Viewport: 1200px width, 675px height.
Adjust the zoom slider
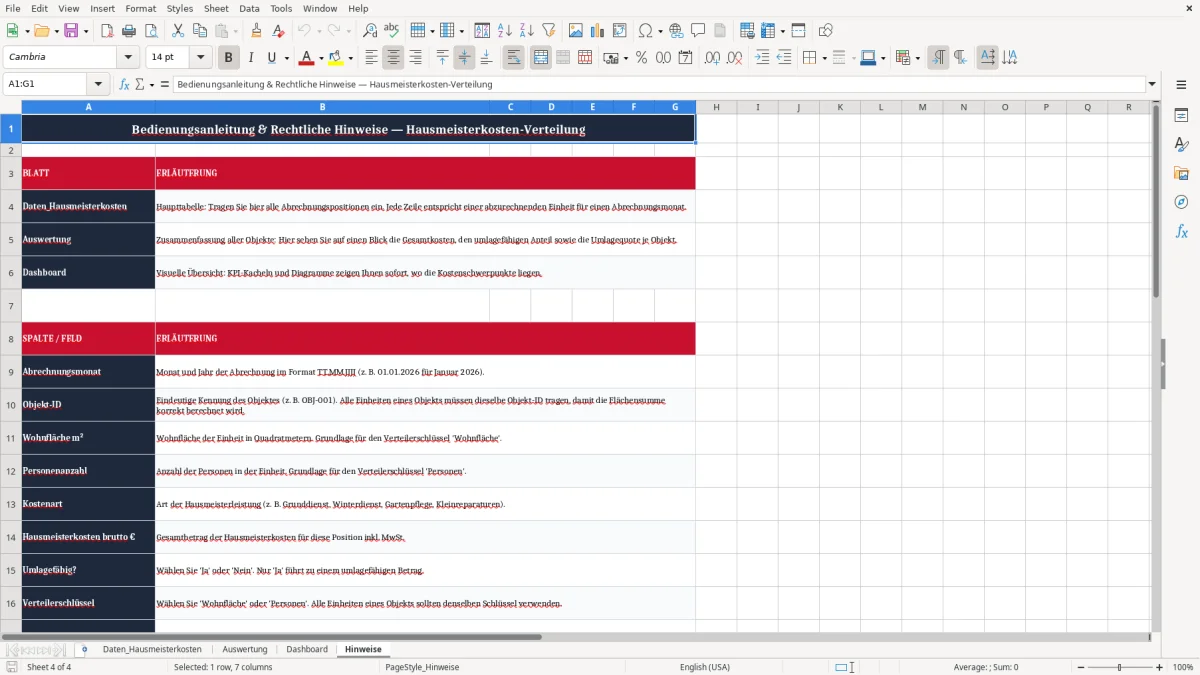coord(1119,667)
